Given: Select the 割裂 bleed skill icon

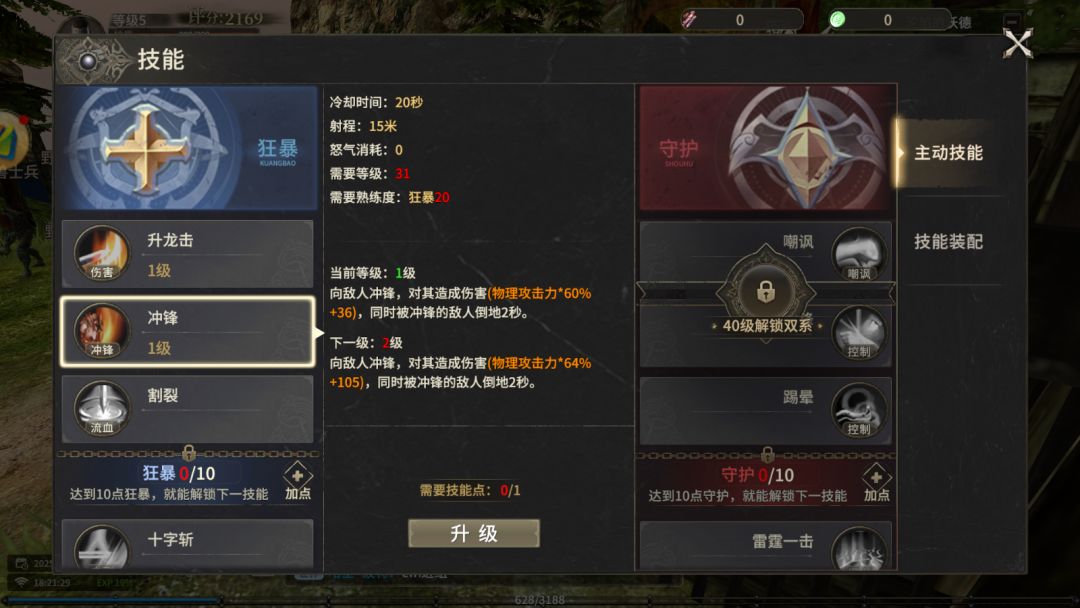Looking at the screenshot, I should (102, 409).
